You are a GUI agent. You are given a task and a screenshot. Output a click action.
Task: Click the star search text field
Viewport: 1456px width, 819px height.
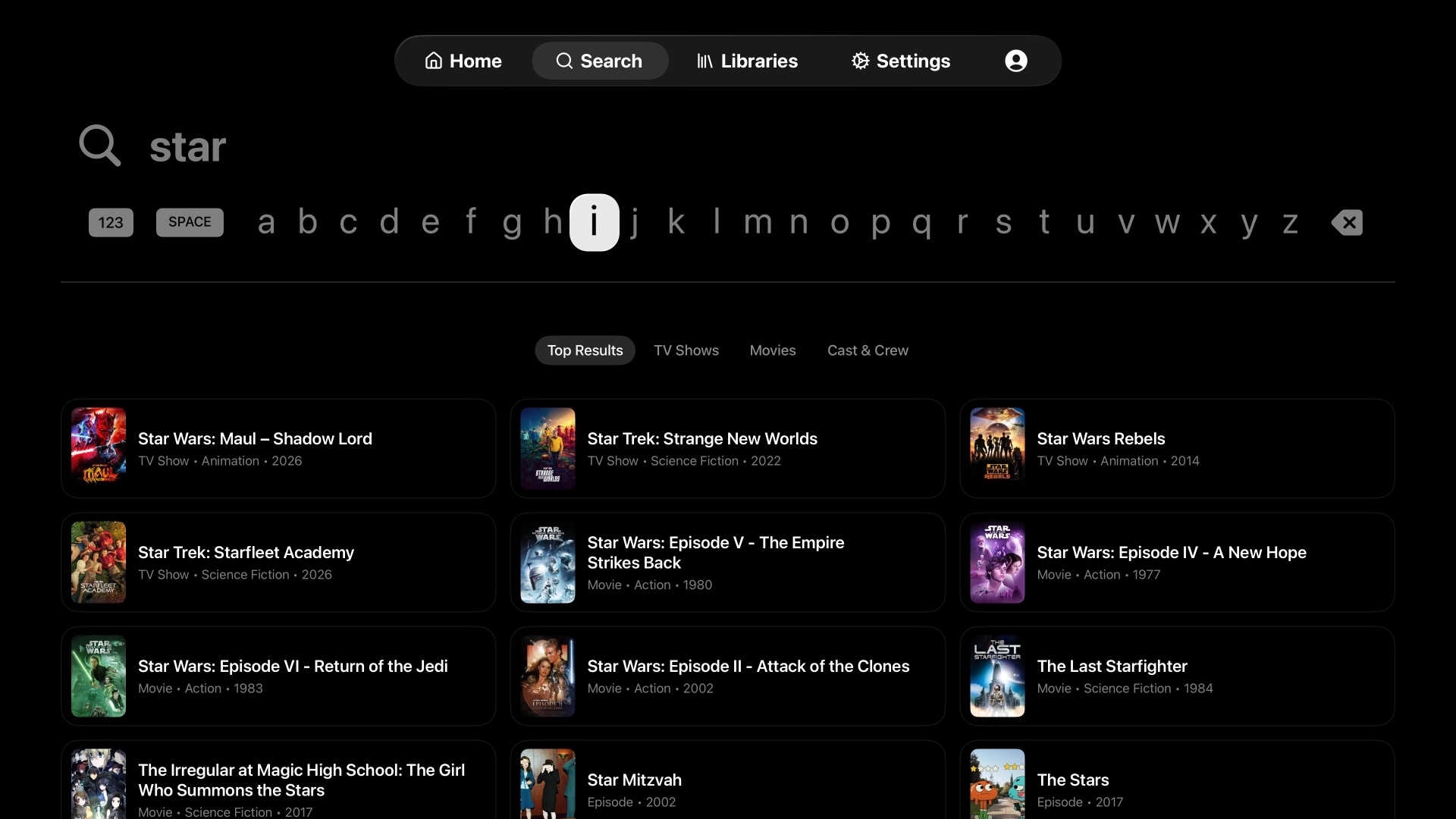[x=728, y=146]
